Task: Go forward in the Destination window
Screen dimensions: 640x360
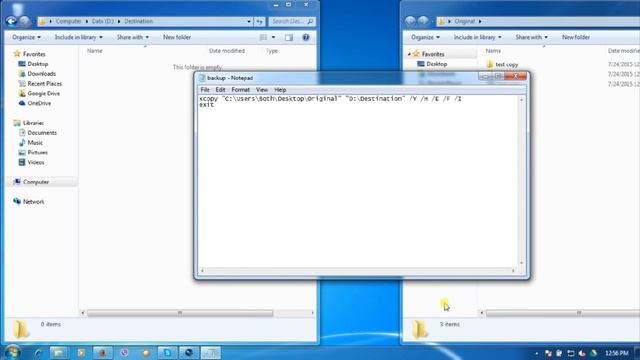Action: tap(24, 21)
